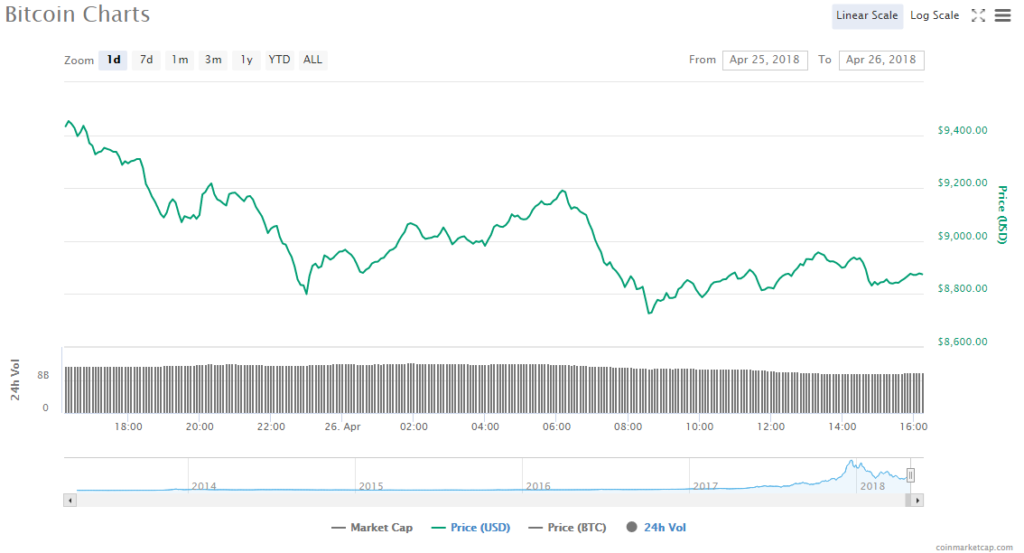Click the navigator range handle near 2018
The width and height of the screenshot is (1024, 553).
click(x=910, y=475)
